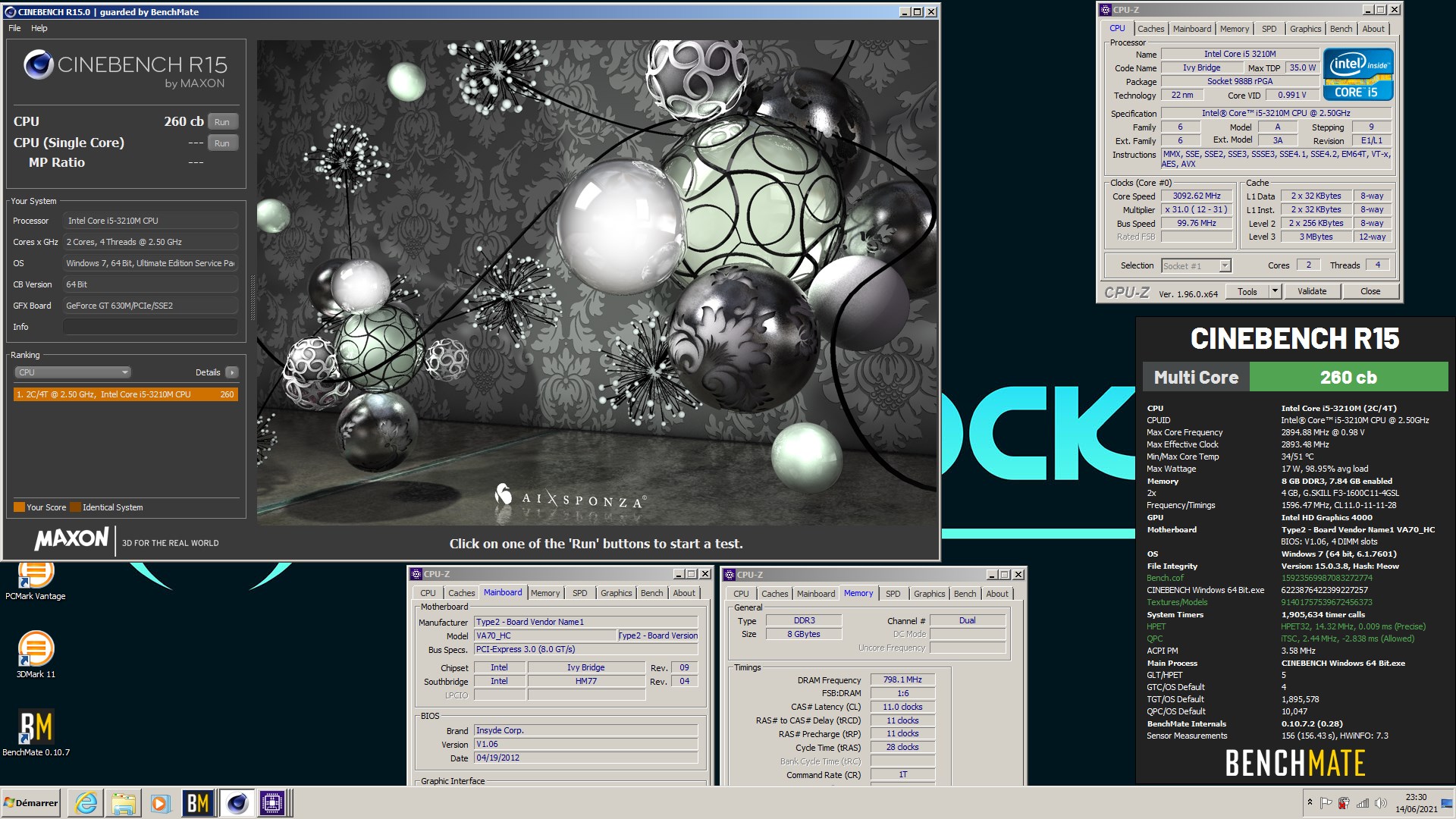Open the Cinebench Help menu

(39, 28)
